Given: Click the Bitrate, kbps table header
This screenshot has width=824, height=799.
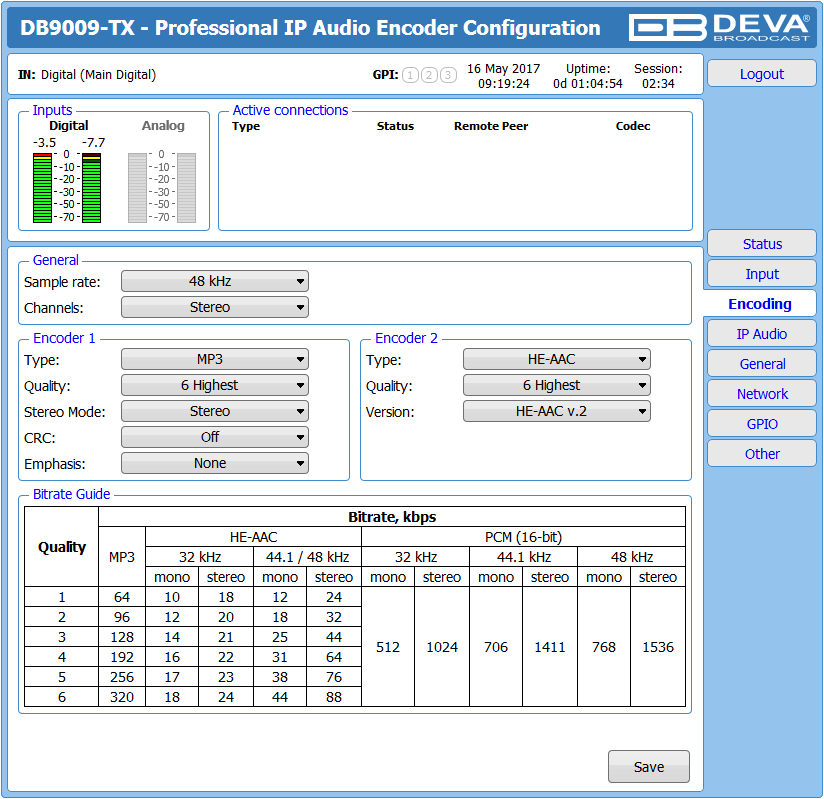Looking at the screenshot, I should 392,517.
